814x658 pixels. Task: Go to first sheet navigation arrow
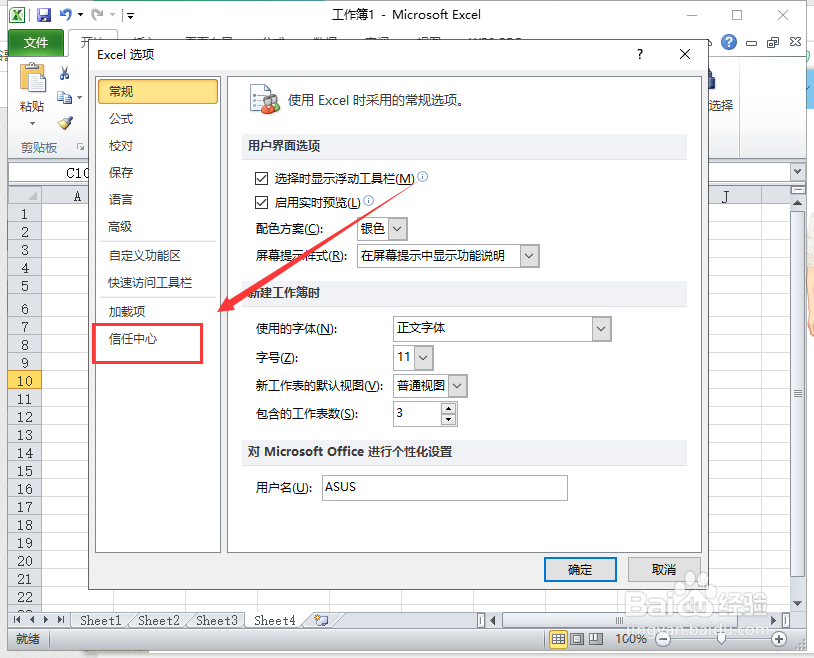[x=17, y=620]
